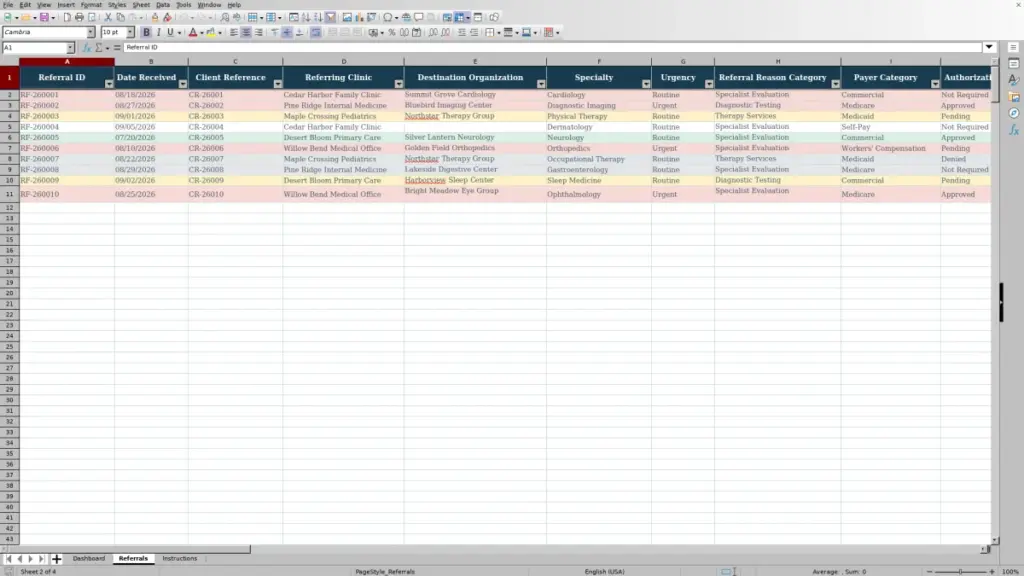Click zoom out minus button
Image resolution: width=1024 pixels, height=576 pixels.
pyautogui.click(x=929, y=571)
